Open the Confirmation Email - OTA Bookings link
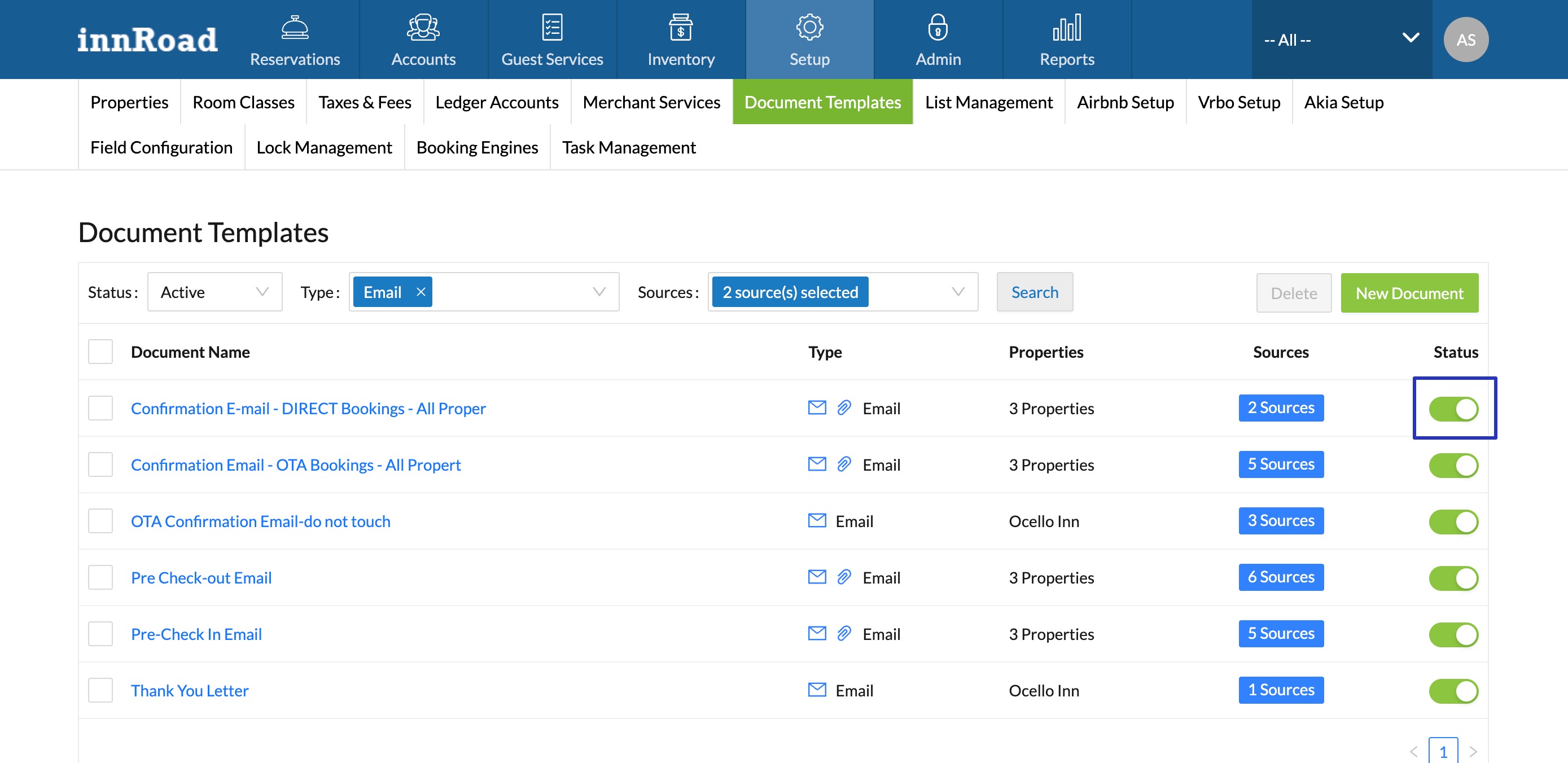The width and height of the screenshot is (1568, 763). pyautogui.click(x=296, y=465)
